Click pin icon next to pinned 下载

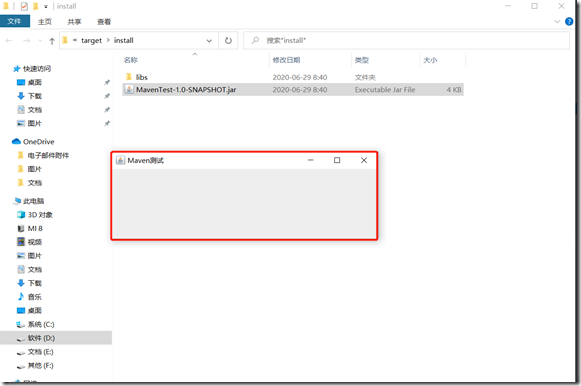(107, 96)
